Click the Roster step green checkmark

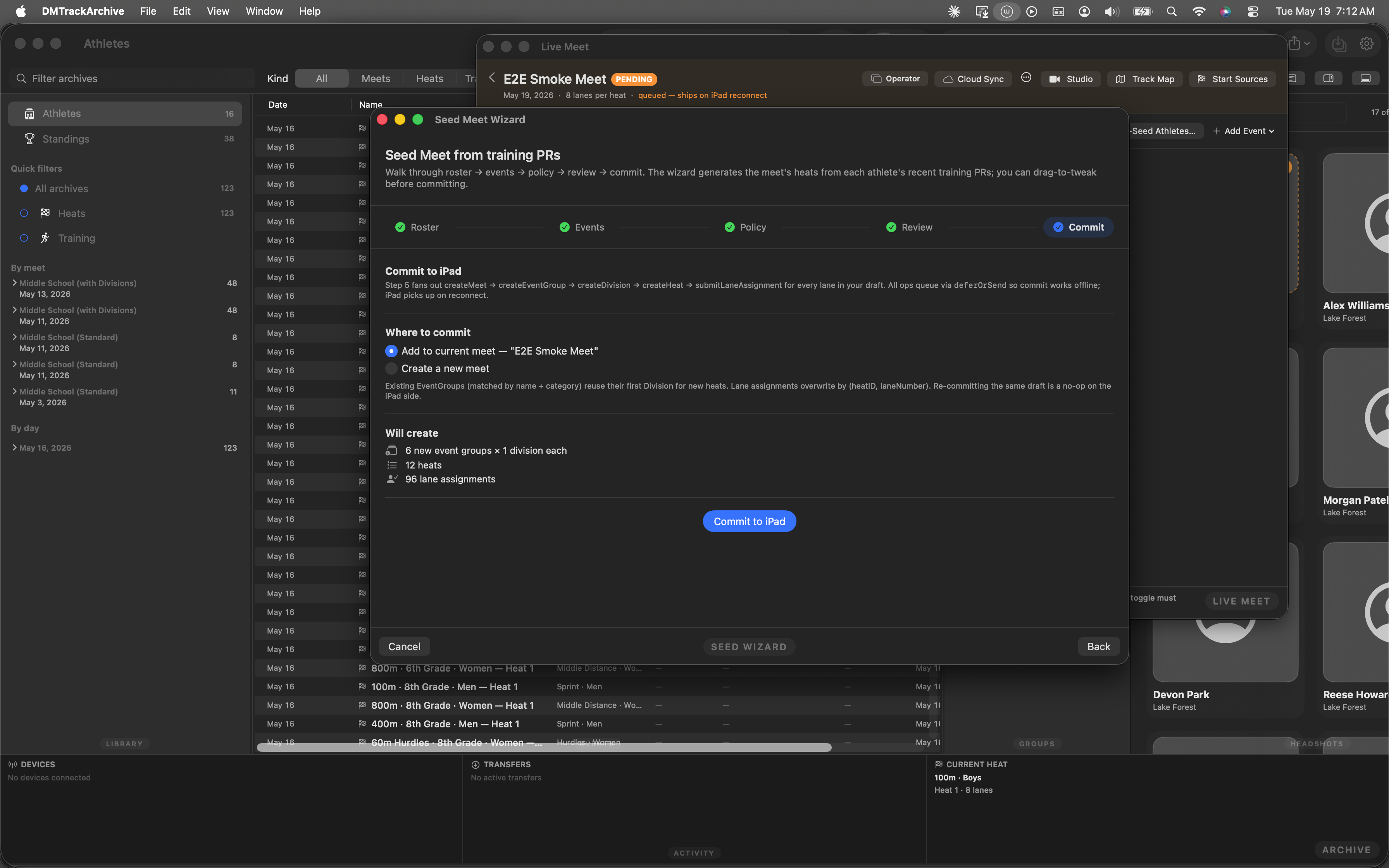tap(400, 227)
